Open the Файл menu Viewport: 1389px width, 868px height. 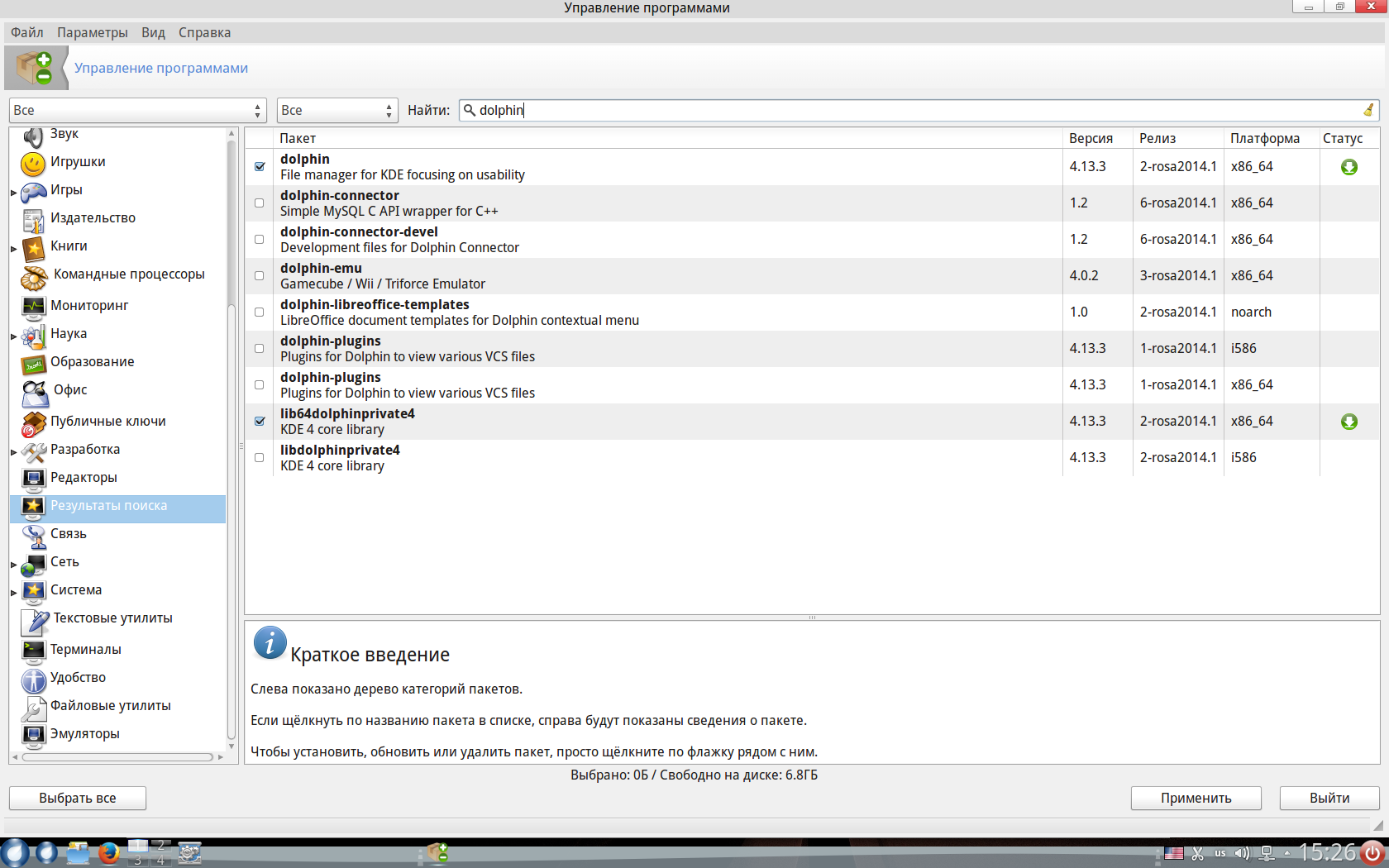click(27, 32)
